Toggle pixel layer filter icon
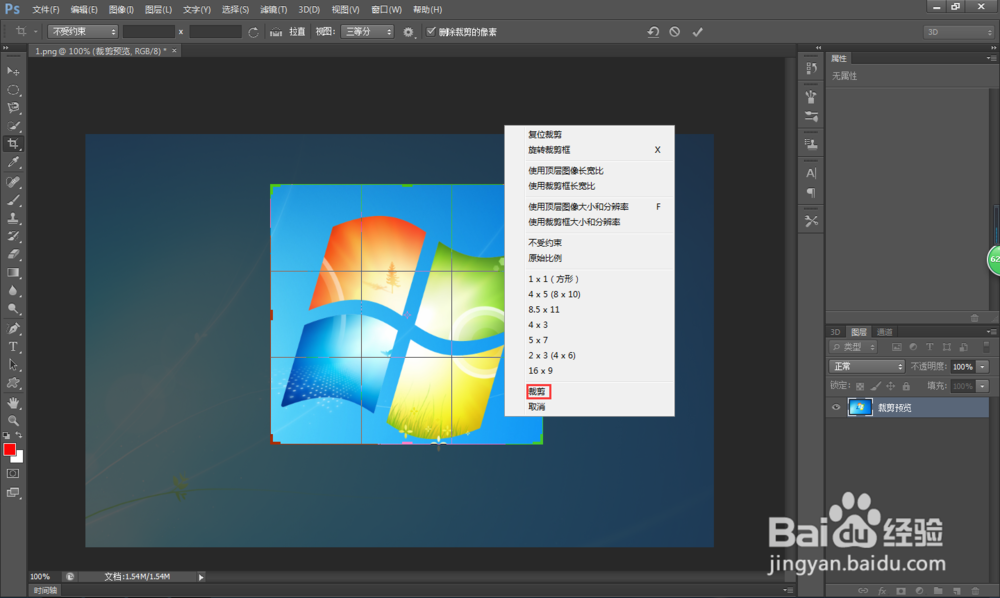Image resolution: width=1000 pixels, height=598 pixels. 897,347
